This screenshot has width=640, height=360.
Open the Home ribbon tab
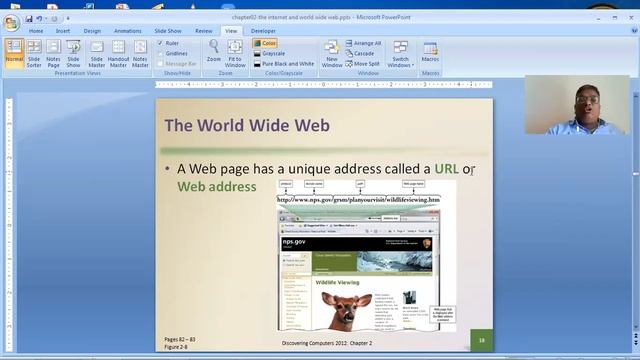(x=36, y=31)
